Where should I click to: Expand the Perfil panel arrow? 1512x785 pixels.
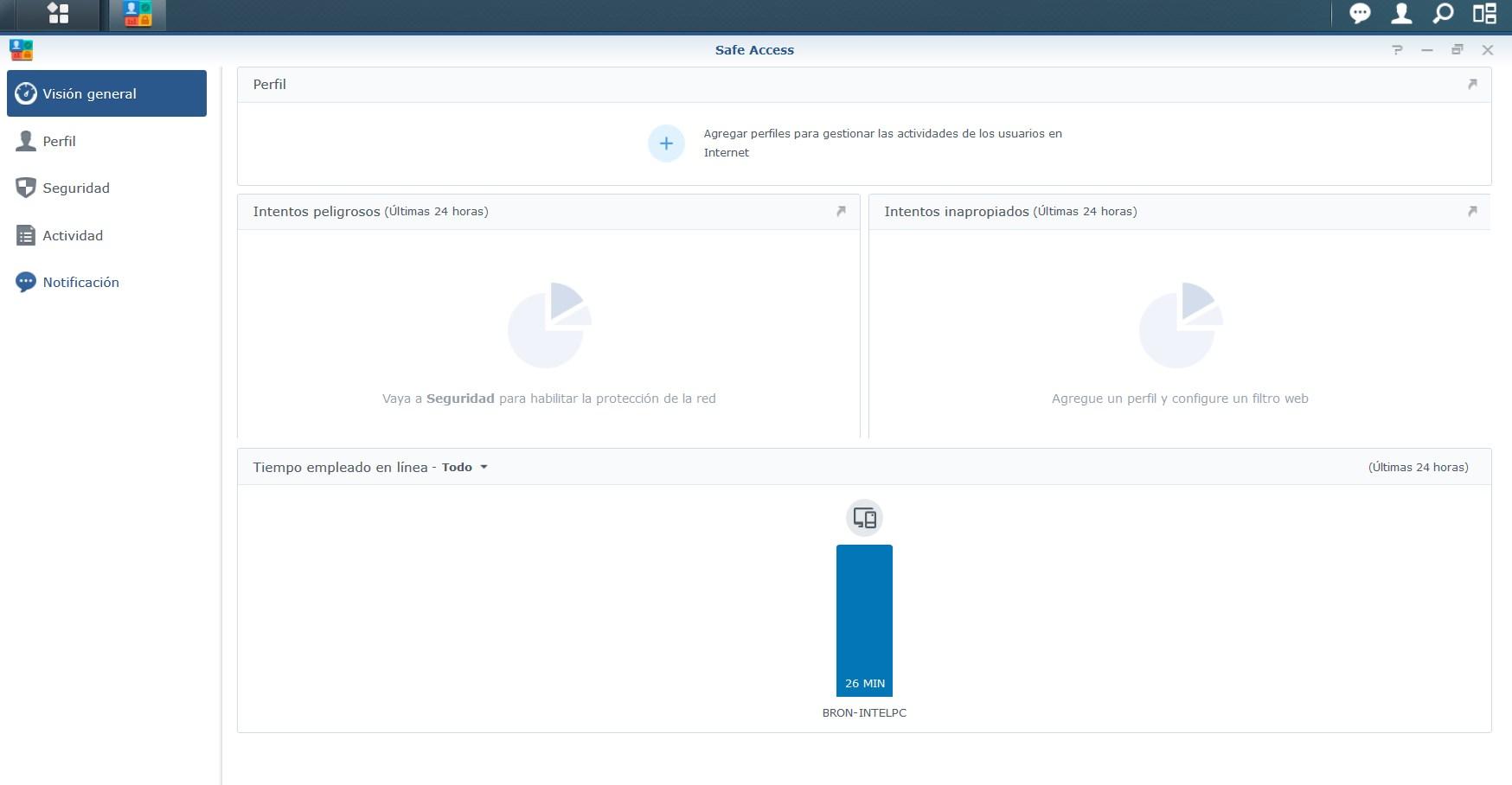click(1472, 84)
